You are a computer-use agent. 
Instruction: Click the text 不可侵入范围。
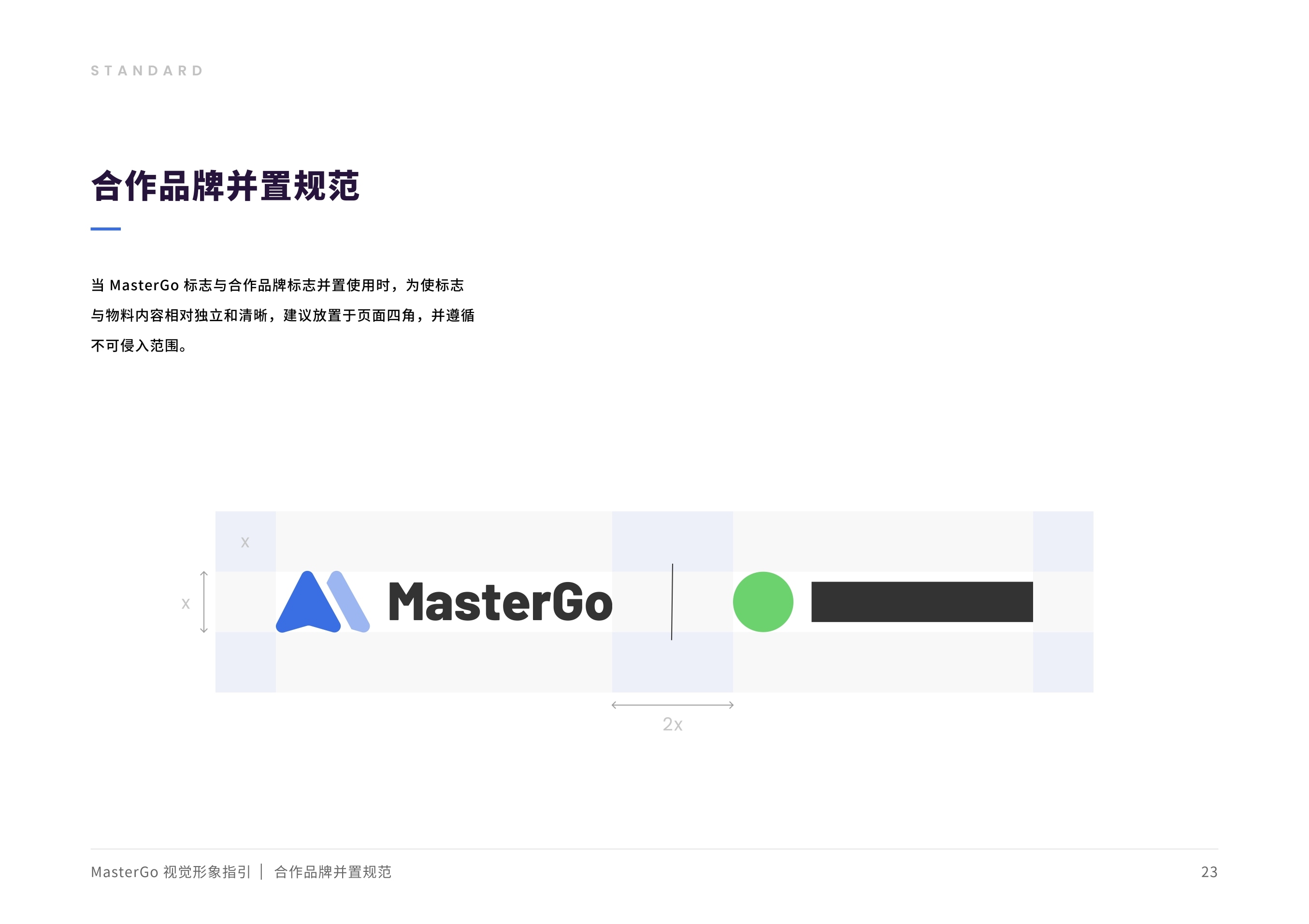click(140, 345)
